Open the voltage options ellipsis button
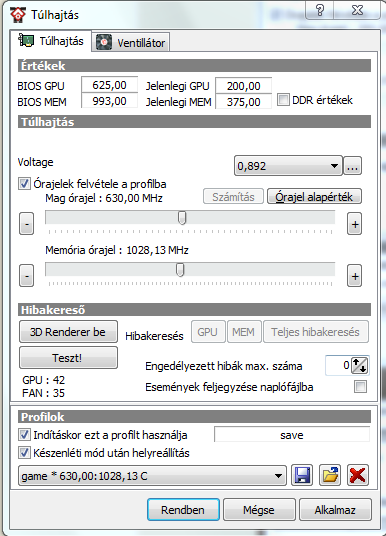386x536 pixels. pos(352,166)
